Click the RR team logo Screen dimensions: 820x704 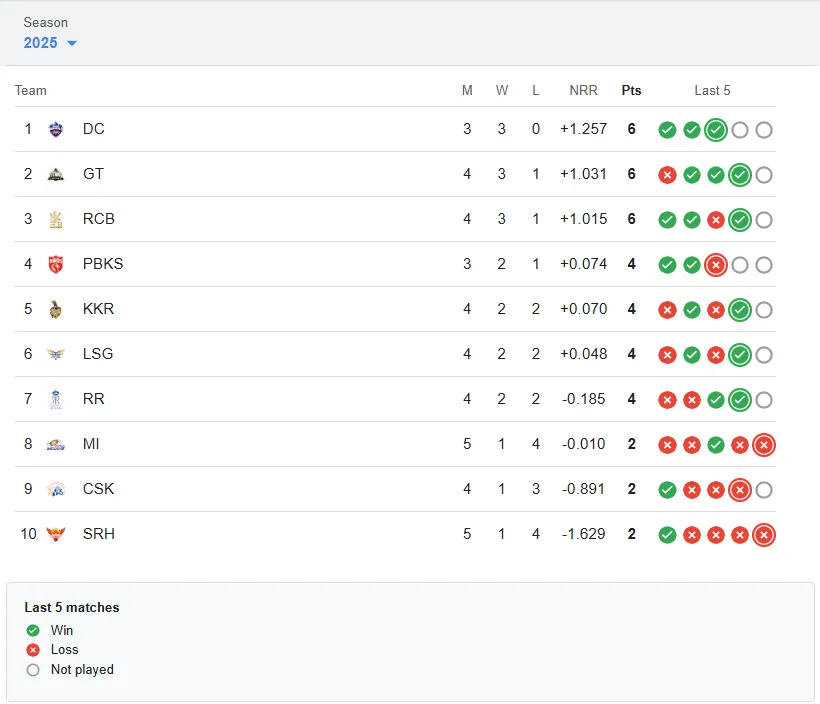56,399
